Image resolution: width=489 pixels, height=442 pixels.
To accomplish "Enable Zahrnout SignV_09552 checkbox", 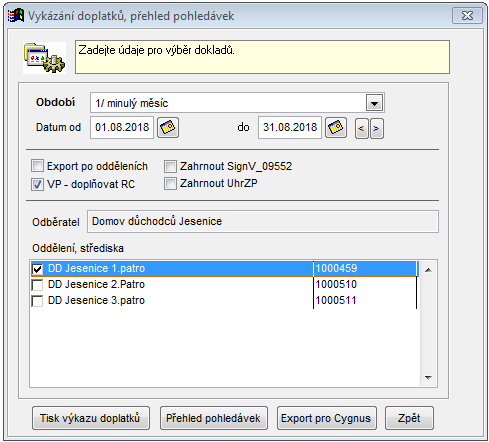I will pos(170,166).
